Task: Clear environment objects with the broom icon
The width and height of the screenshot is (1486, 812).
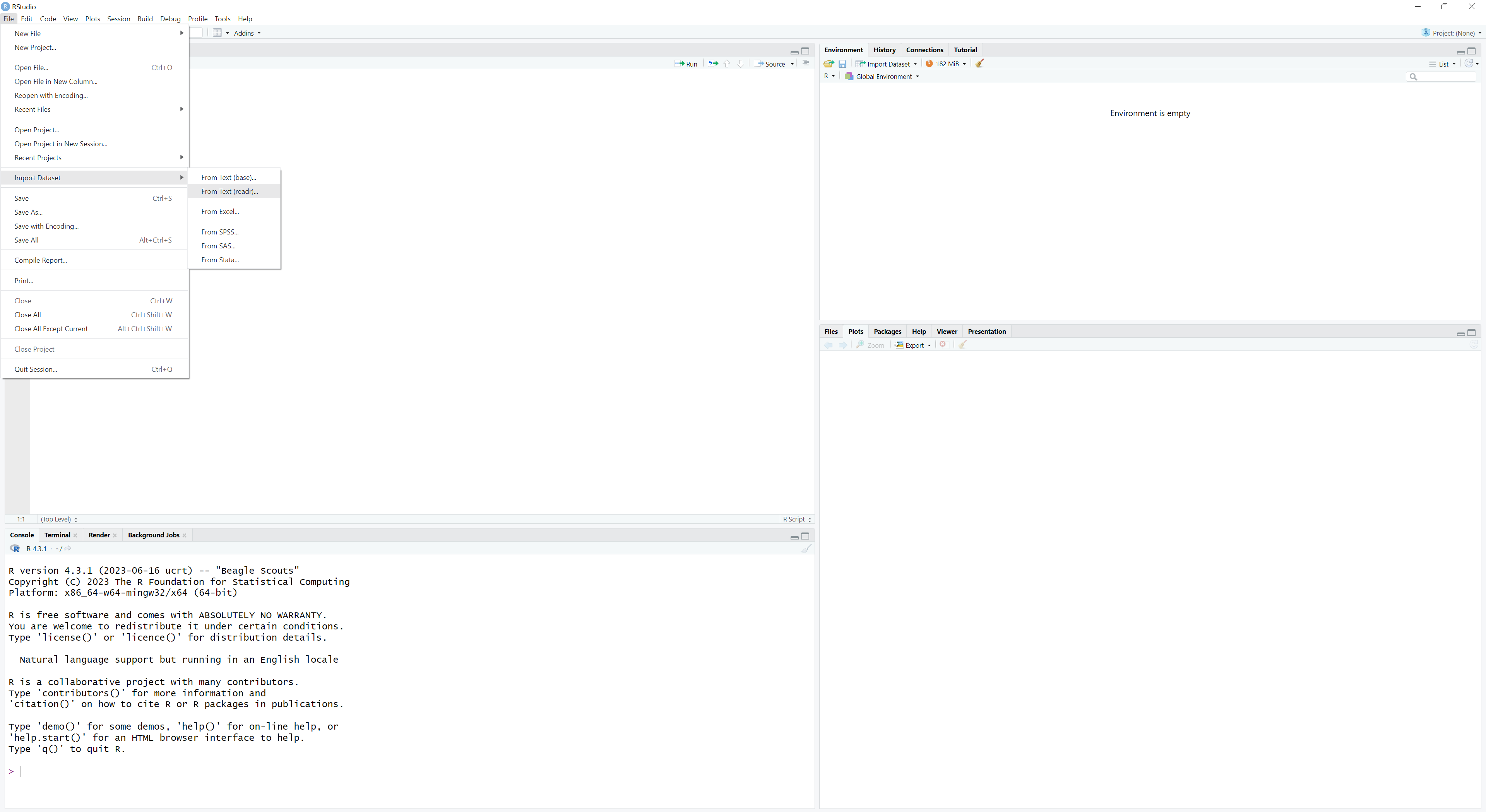Action: click(979, 64)
